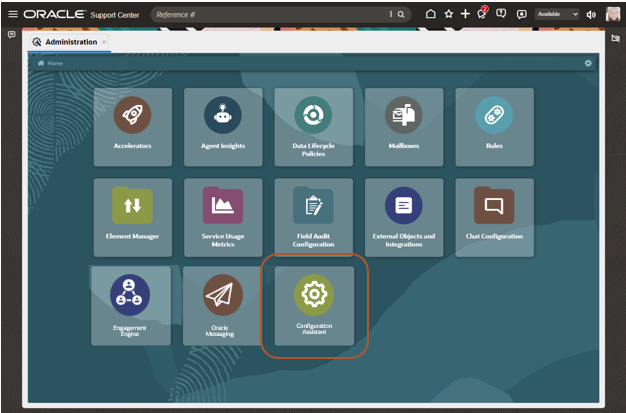Click the Home breadcrumb link
626x413 pixels.
[x=50, y=63]
